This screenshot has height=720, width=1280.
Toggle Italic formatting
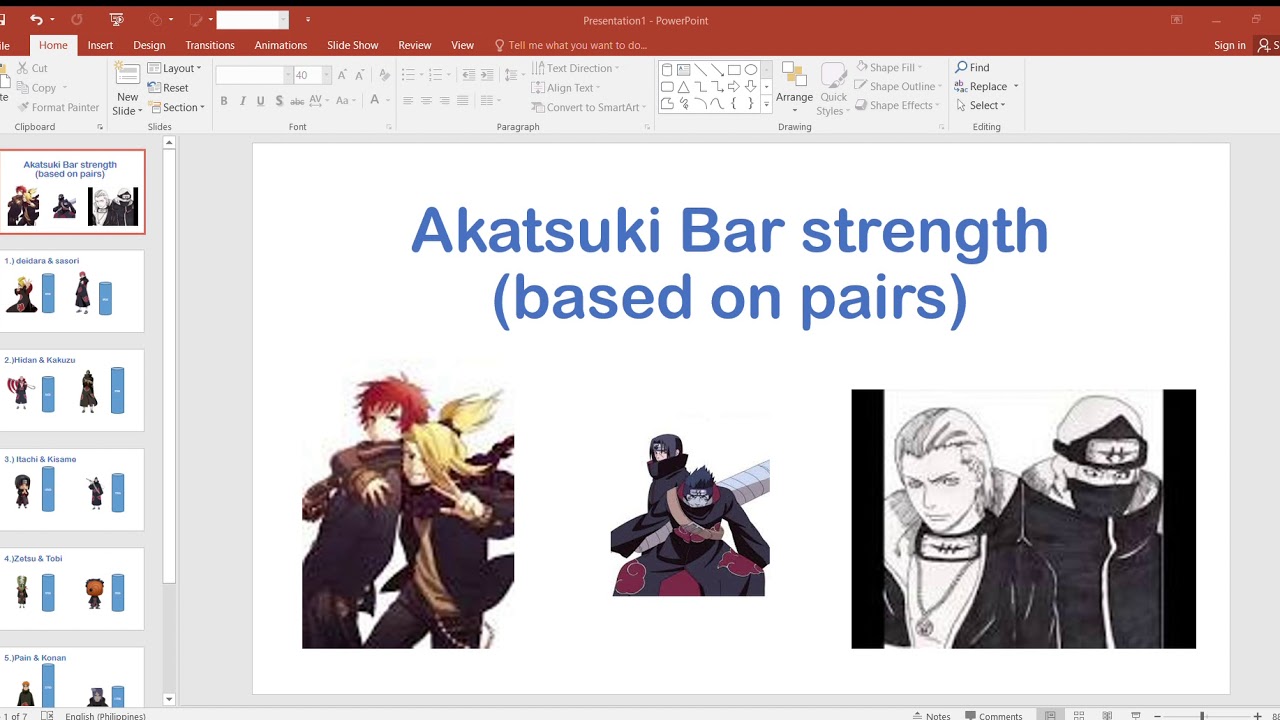click(x=242, y=101)
